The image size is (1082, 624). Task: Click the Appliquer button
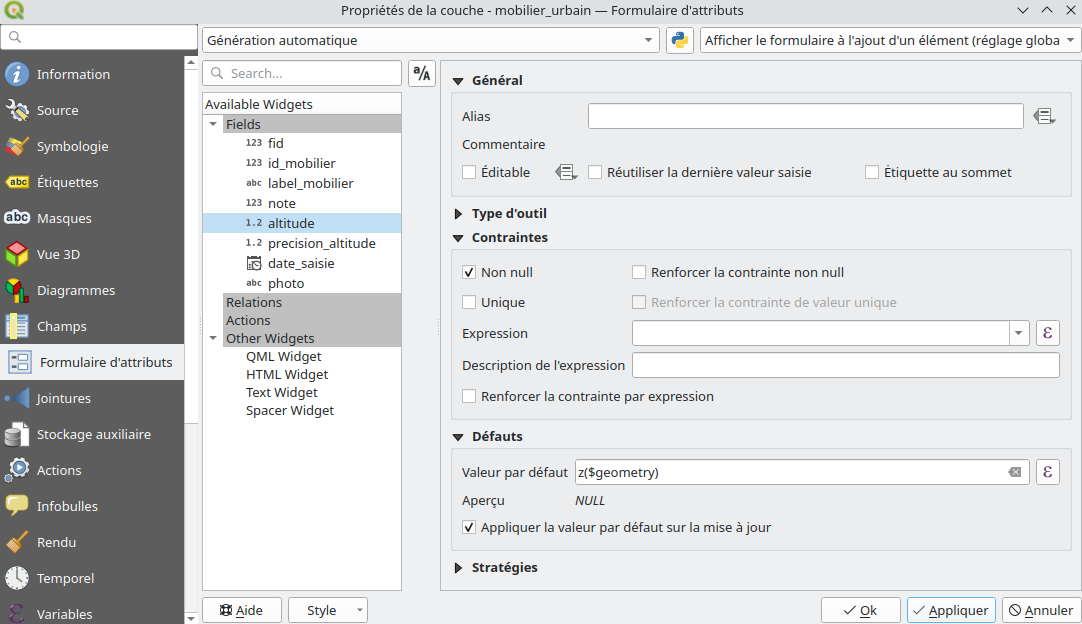click(949, 610)
